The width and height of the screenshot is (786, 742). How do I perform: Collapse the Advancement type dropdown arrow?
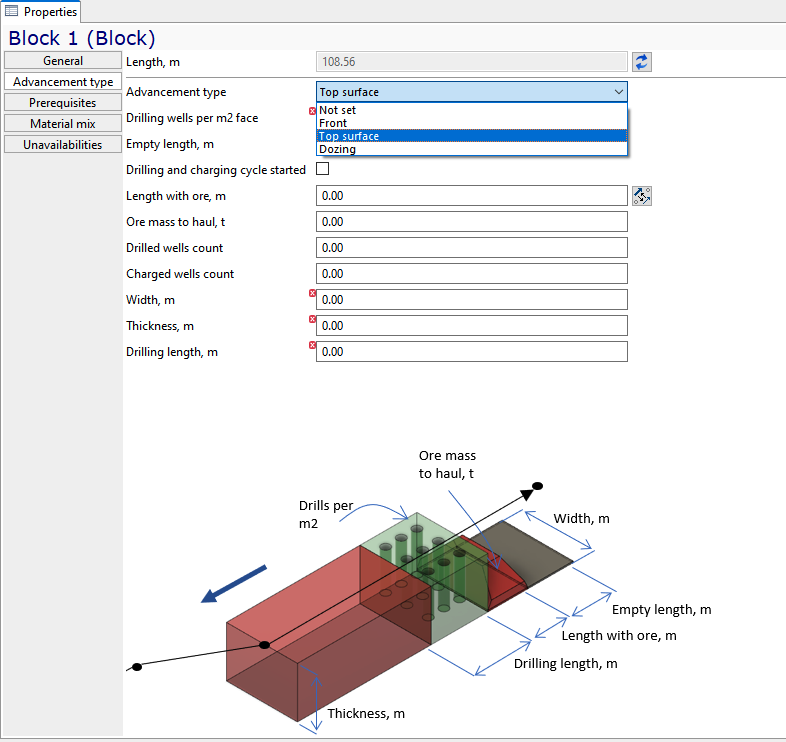coord(619,92)
